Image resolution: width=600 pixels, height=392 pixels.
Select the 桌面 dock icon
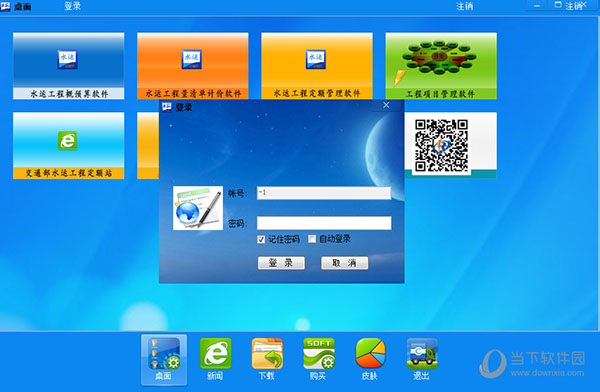(164, 360)
